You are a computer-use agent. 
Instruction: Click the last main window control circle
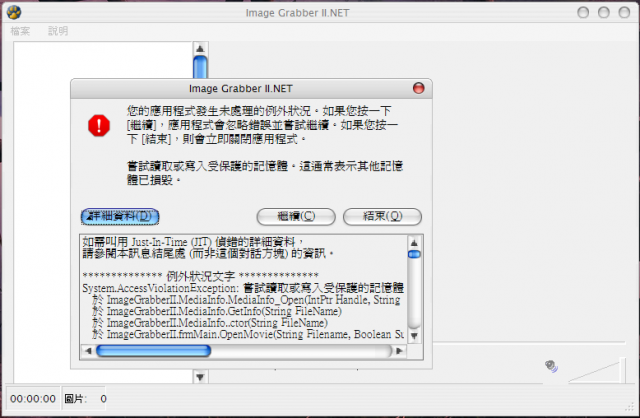(x=624, y=13)
